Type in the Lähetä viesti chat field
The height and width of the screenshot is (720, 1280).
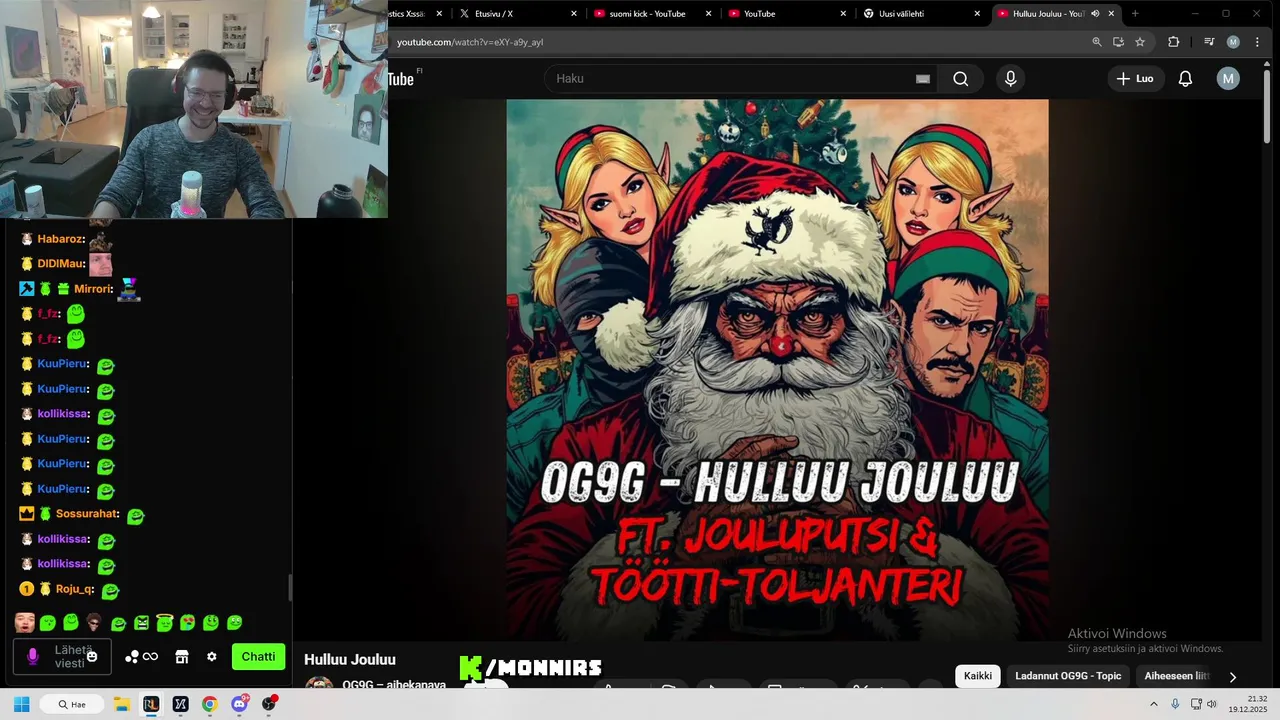pos(62,657)
